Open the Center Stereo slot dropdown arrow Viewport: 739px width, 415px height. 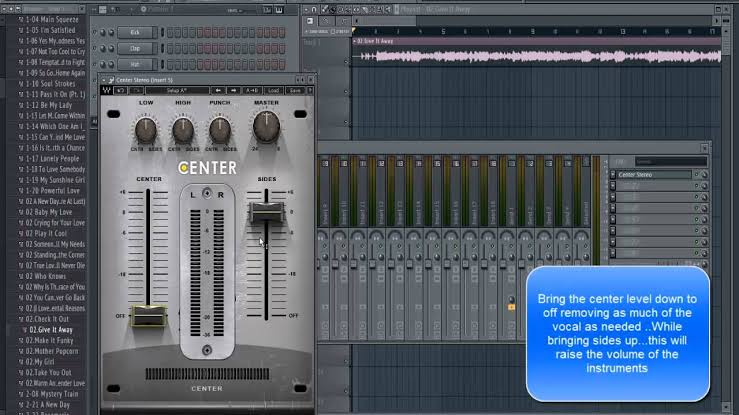click(613, 175)
